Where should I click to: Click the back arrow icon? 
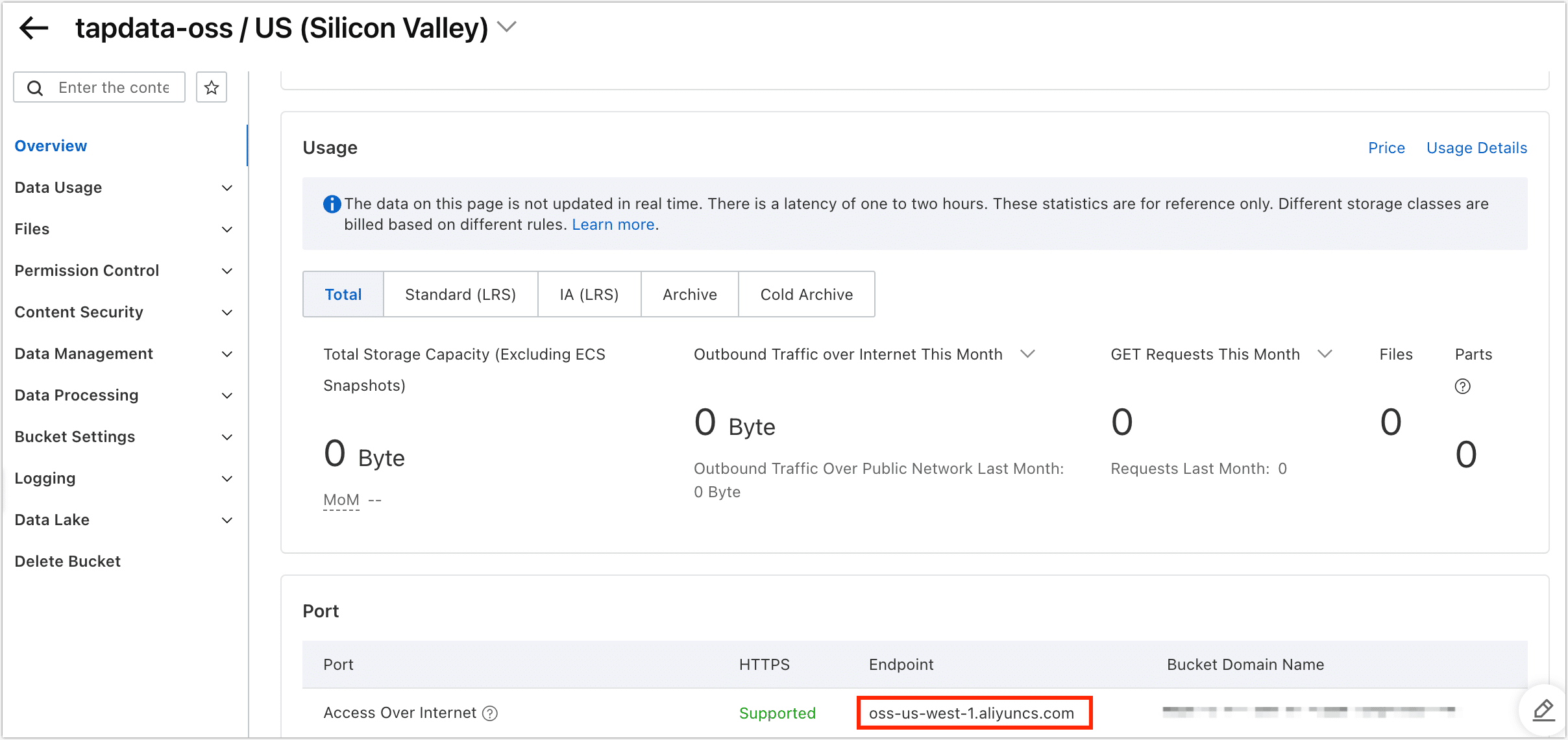point(34,28)
